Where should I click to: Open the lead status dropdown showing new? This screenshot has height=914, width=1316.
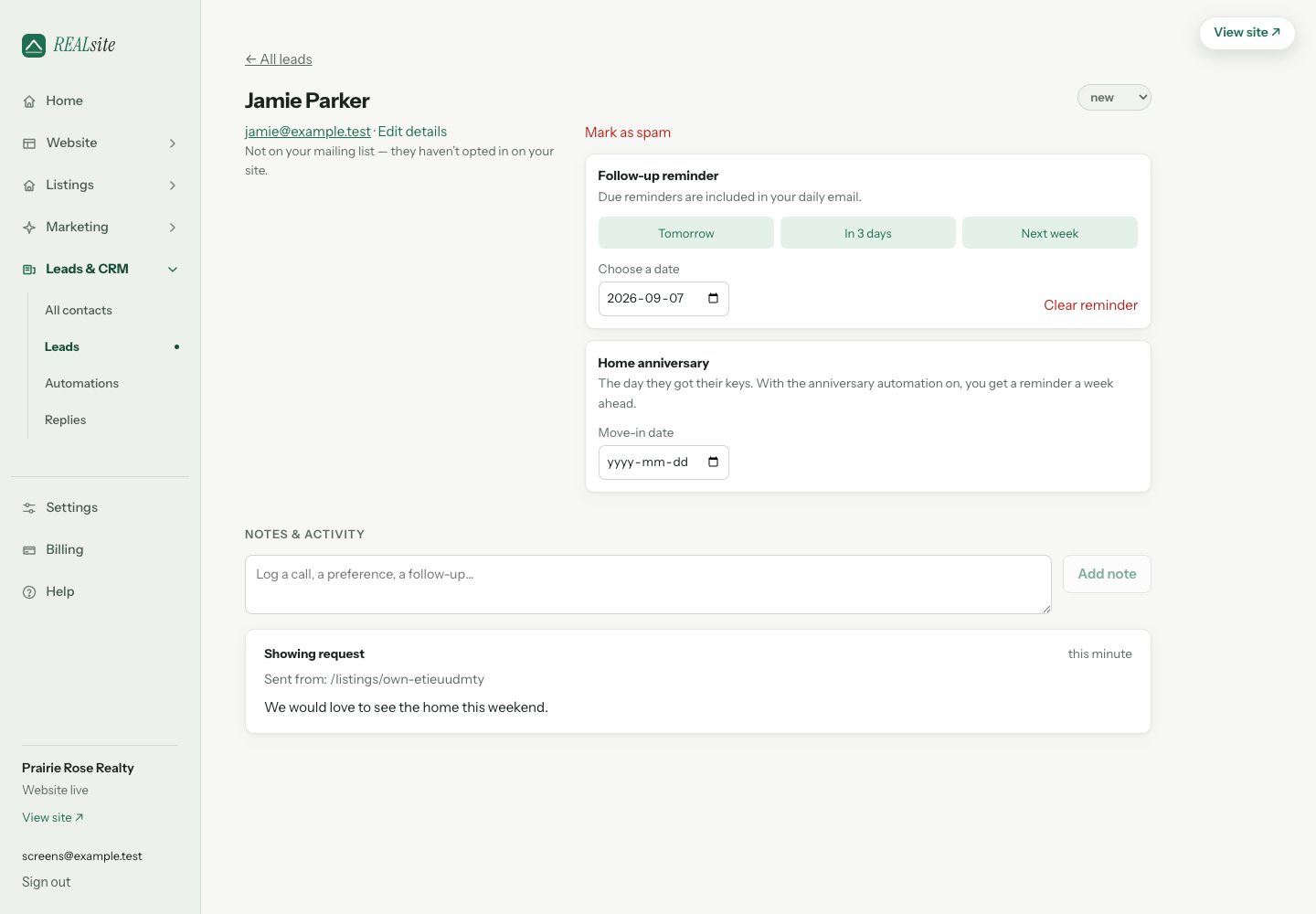click(1114, 98)
